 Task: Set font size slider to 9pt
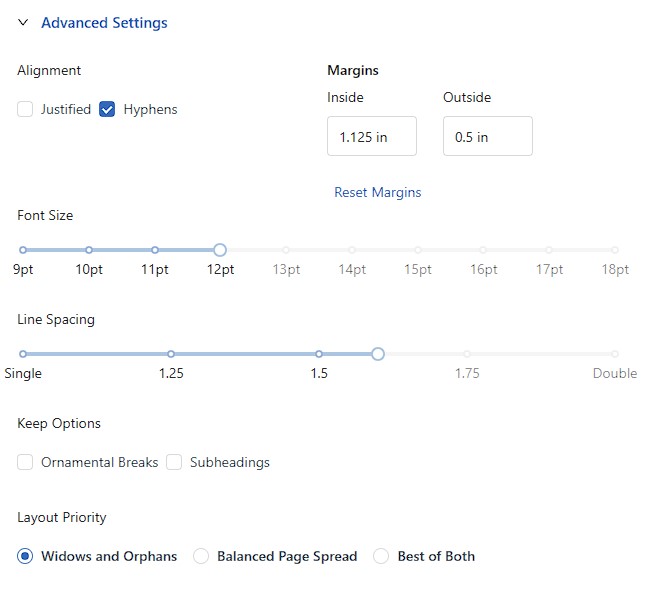[23, 250]
